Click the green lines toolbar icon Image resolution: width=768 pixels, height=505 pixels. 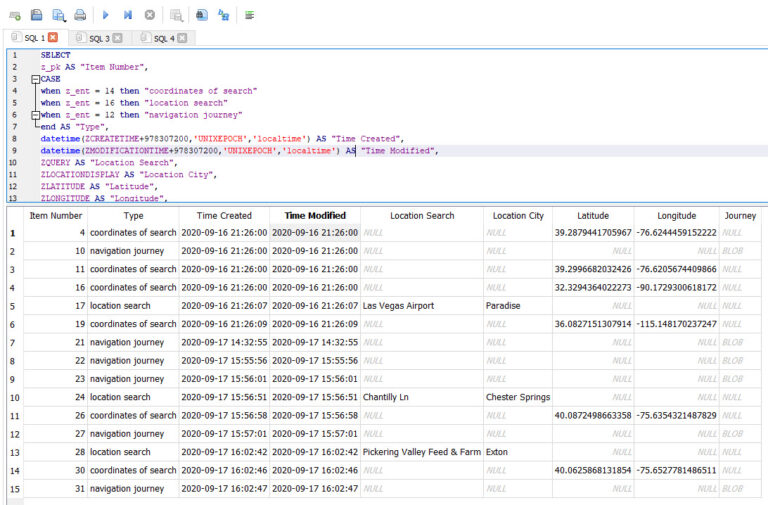pos(249,15)
